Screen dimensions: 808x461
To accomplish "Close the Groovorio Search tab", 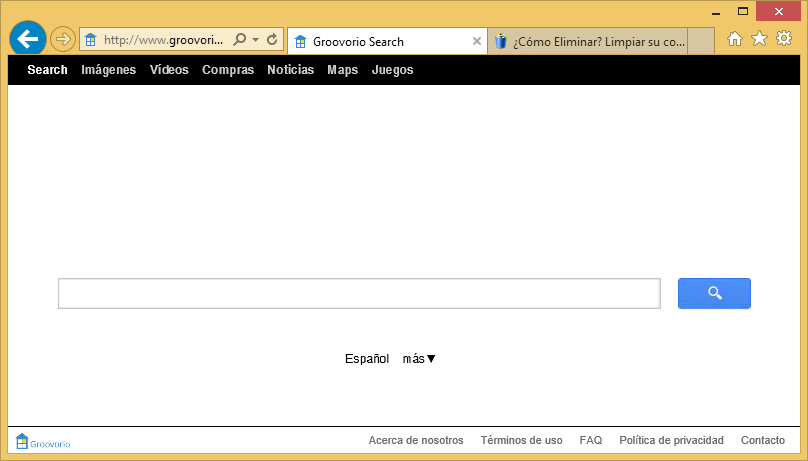I will (477, 41).
